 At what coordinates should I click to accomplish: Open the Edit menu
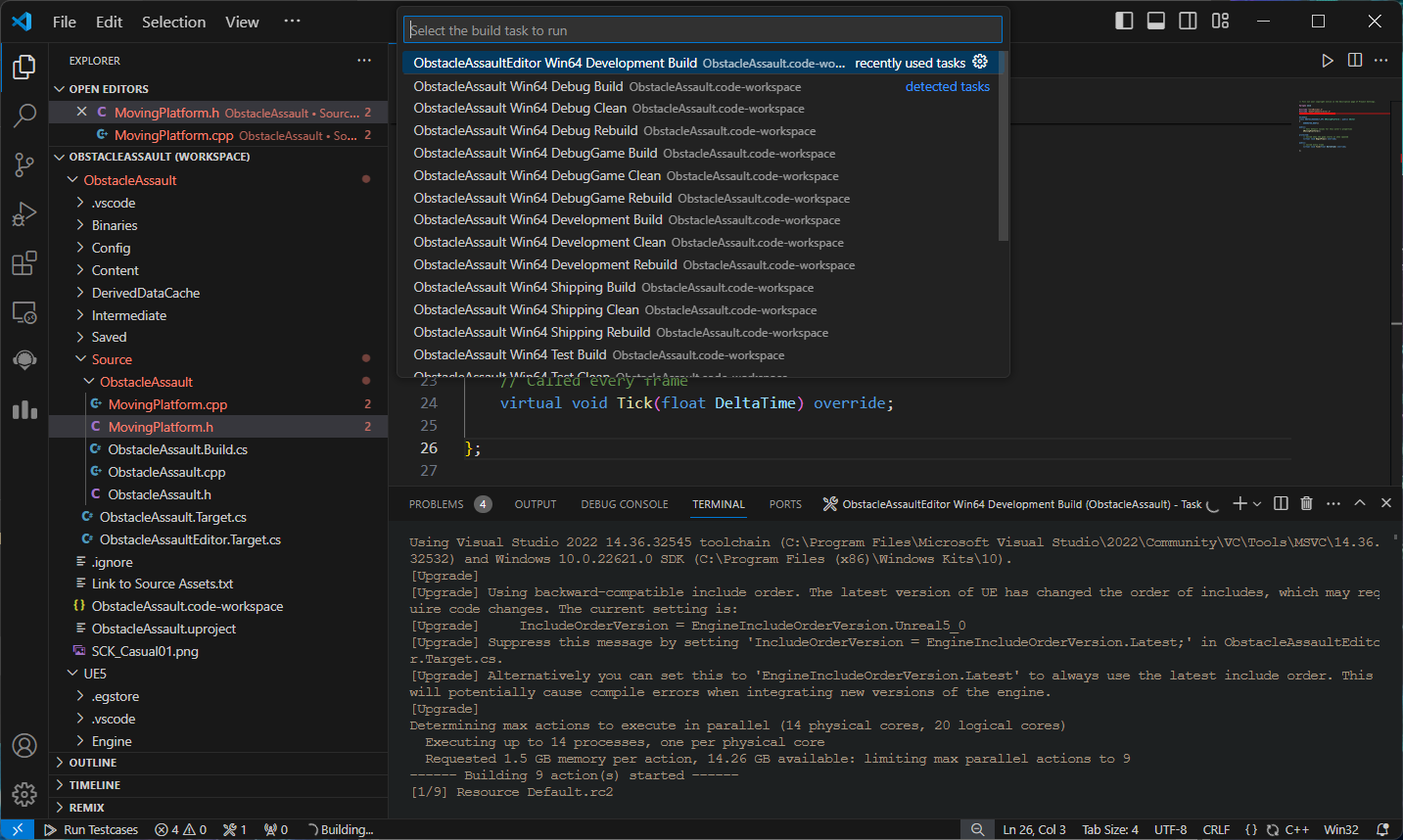point(109,22)
